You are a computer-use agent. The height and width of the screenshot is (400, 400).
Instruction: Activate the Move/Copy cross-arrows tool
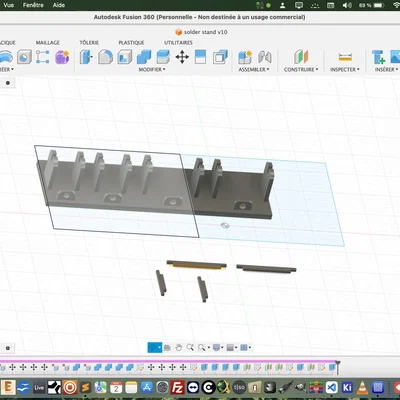click(x=182, y=57)
